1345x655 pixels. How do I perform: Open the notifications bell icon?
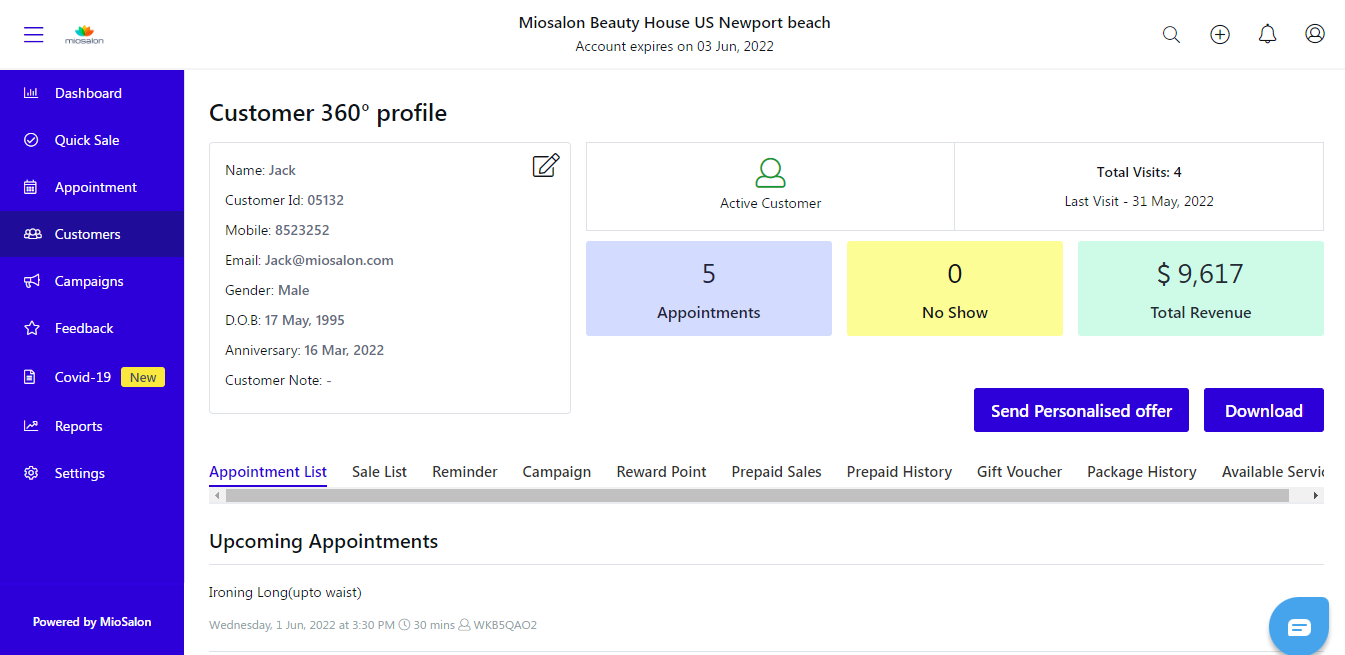pyautogui.click(x=1267, y=35)
